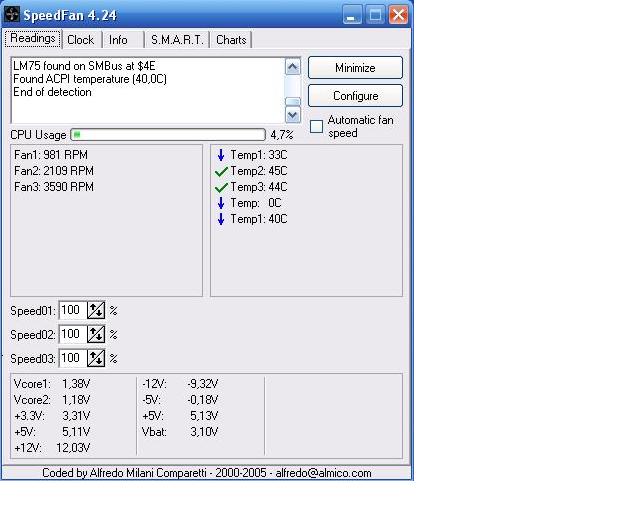
Task: Click the Speed02 up/down spinner arrows
Action: 96,335
